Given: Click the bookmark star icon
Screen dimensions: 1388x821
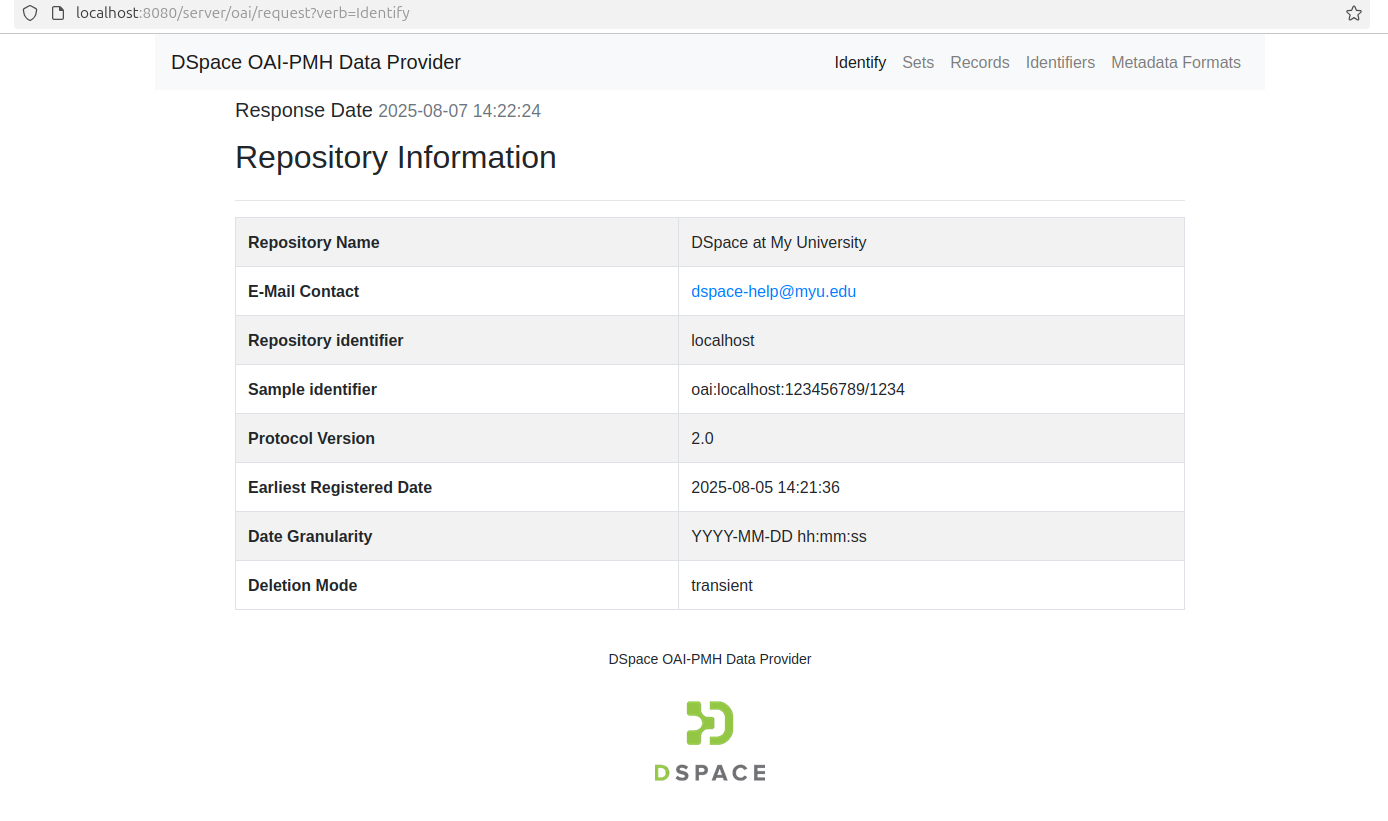Looking at the screenshot, I should [1353, 13].
